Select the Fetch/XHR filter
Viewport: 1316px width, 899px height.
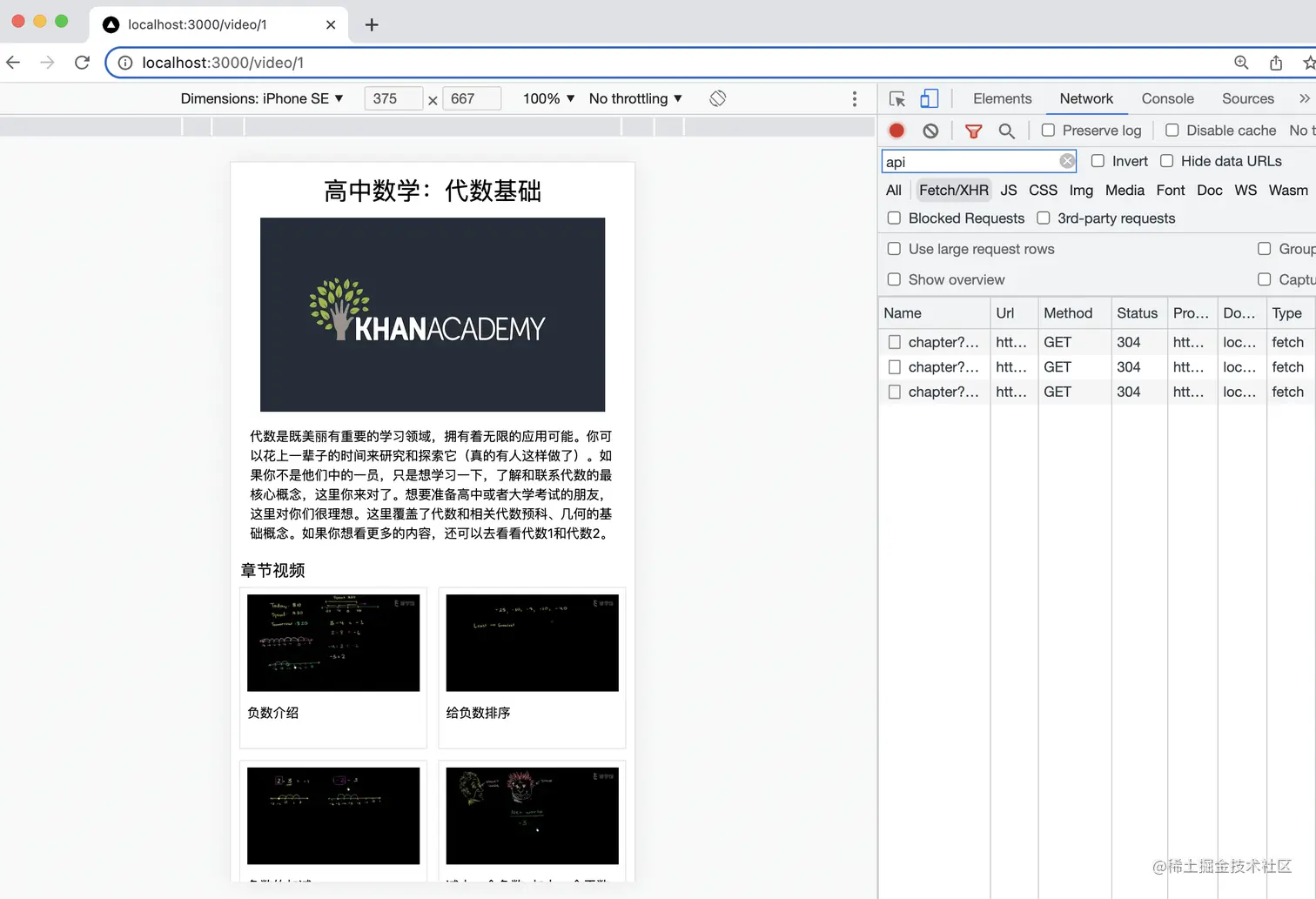coord(954,190)
